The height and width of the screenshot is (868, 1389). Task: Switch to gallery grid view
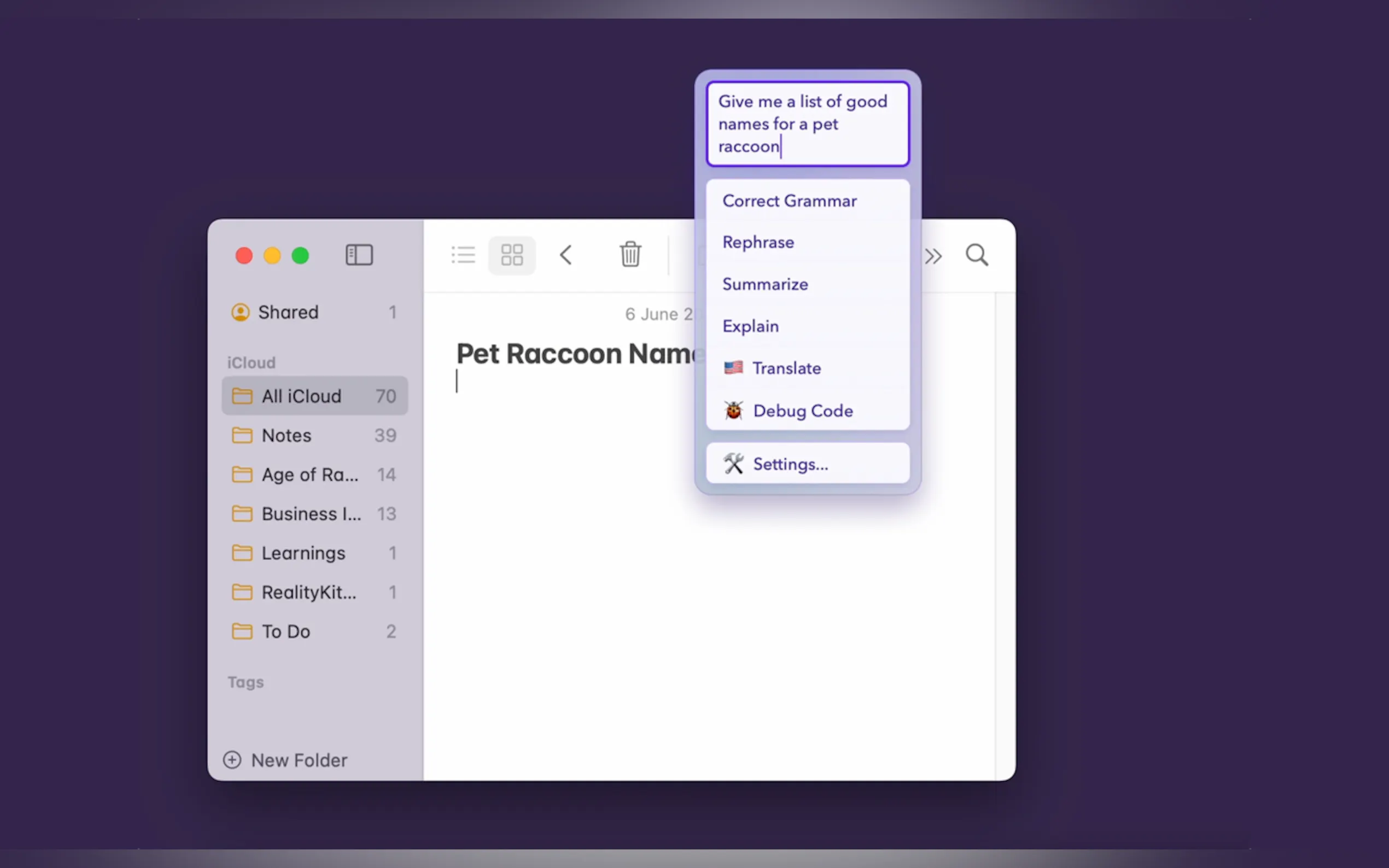coord(512,255)
